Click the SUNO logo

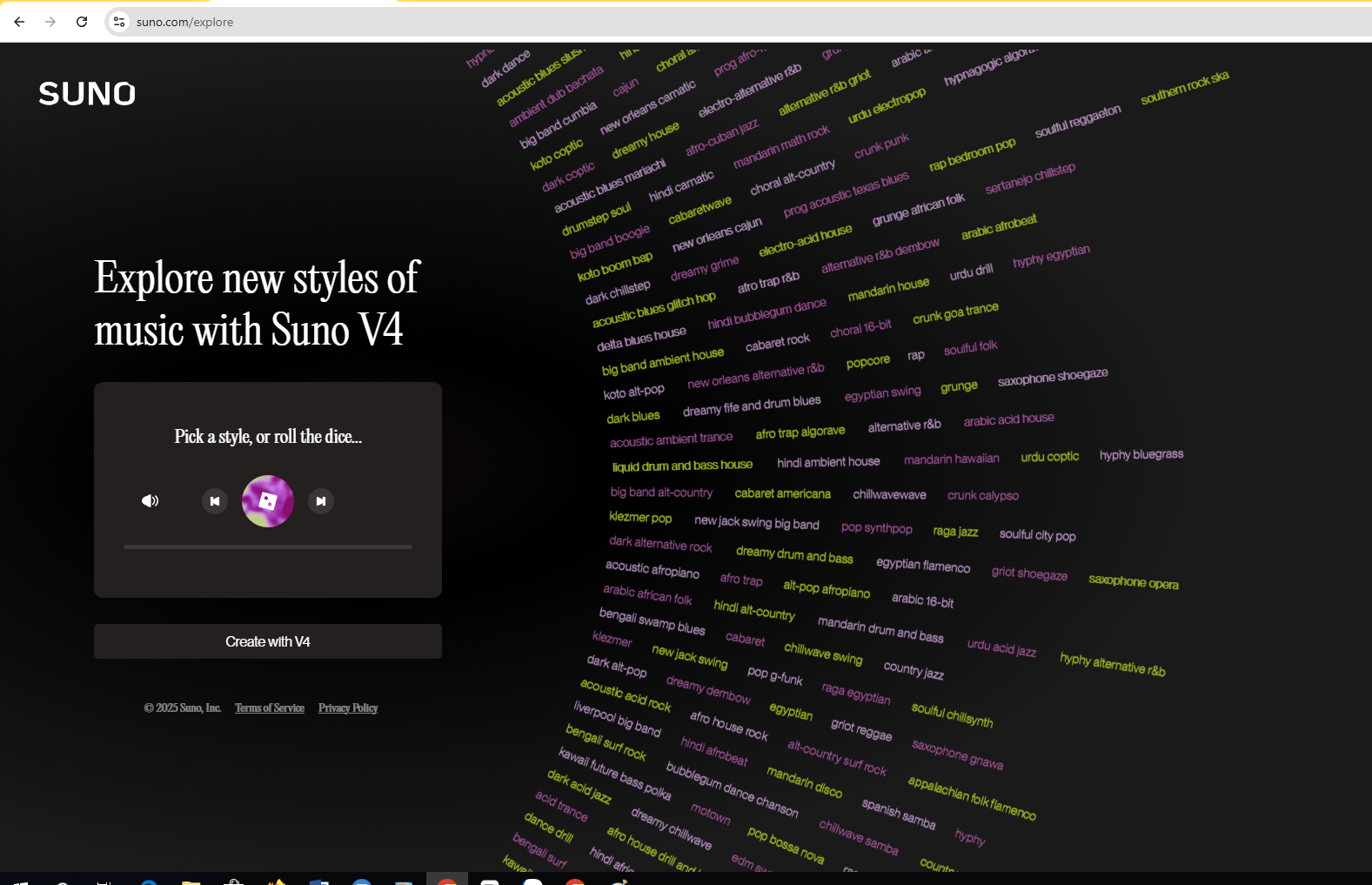coord(87,94)
